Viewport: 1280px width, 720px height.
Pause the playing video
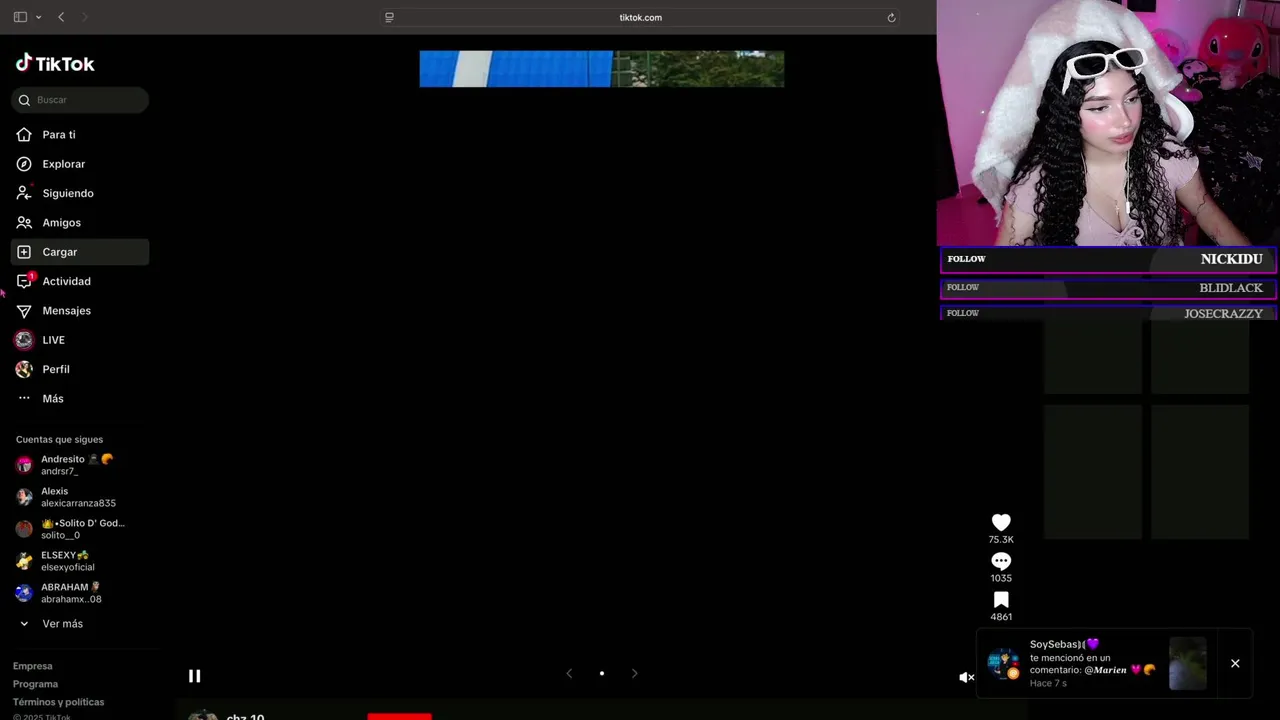(194, 676)
